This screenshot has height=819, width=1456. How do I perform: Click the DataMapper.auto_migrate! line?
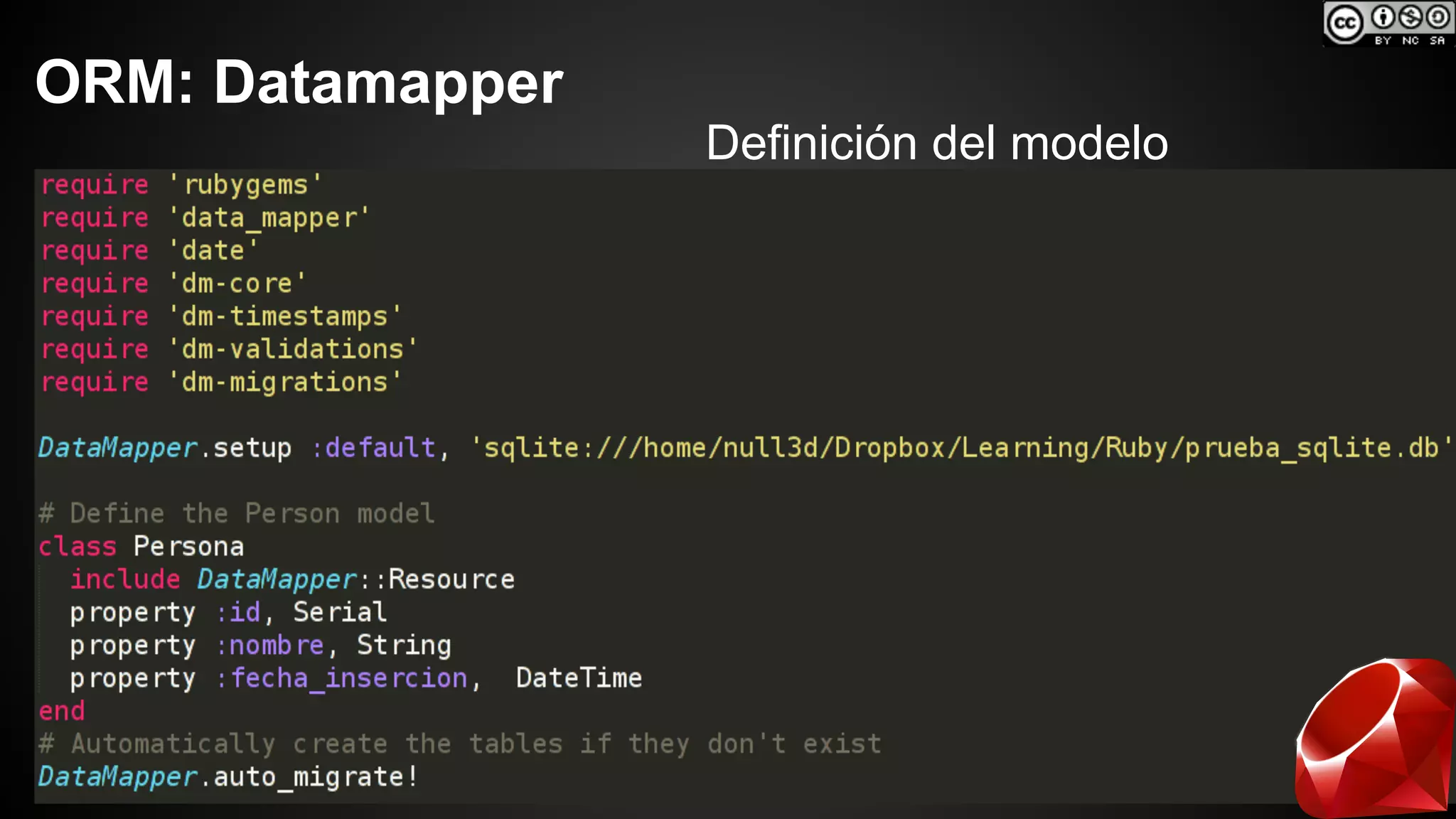pyautogui.click(x=228, y=777)
